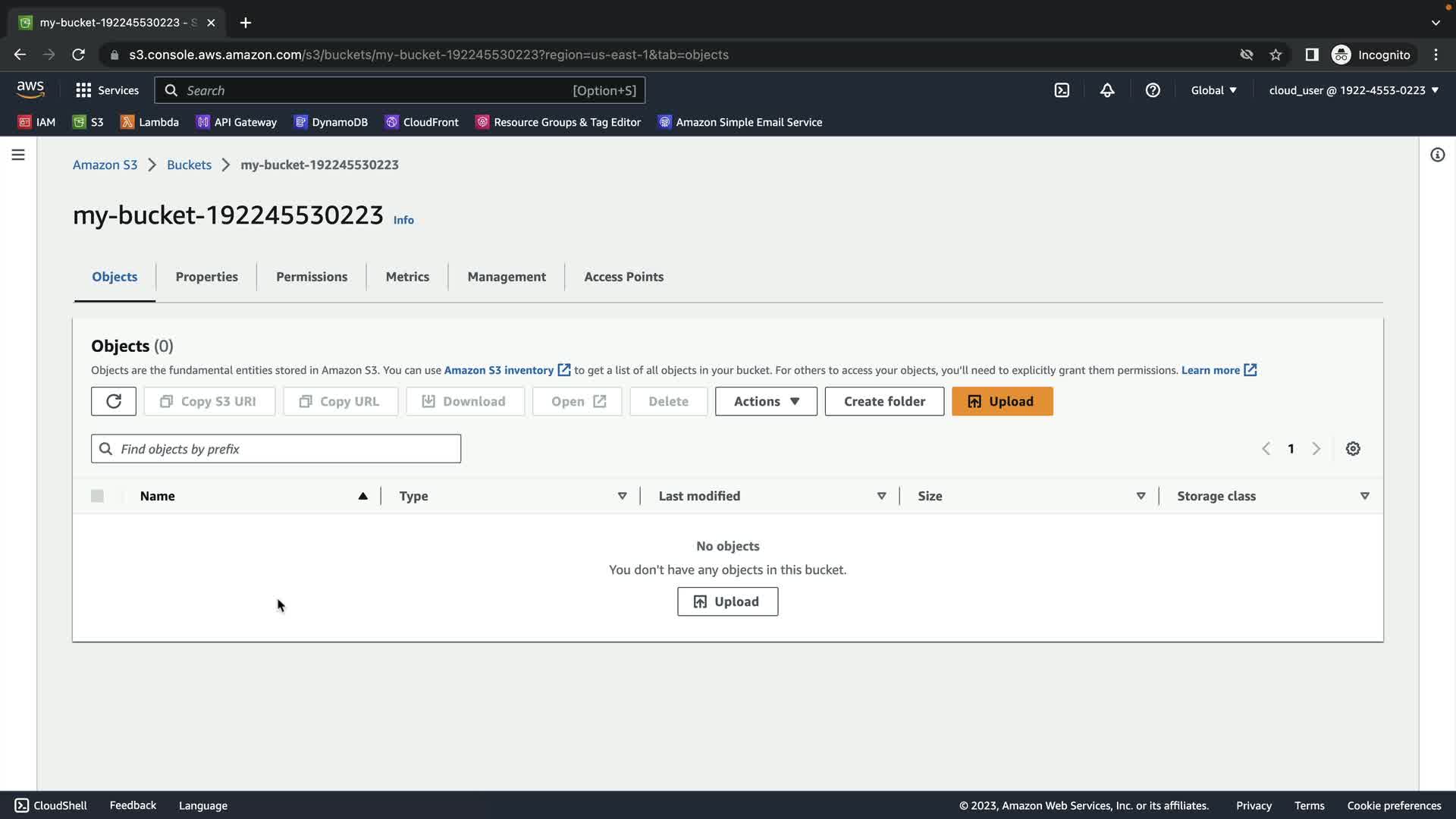This screenshot has width=1456, height=819.
Task: Open the Global region dropdown
Action: (x=1213, y=90)
